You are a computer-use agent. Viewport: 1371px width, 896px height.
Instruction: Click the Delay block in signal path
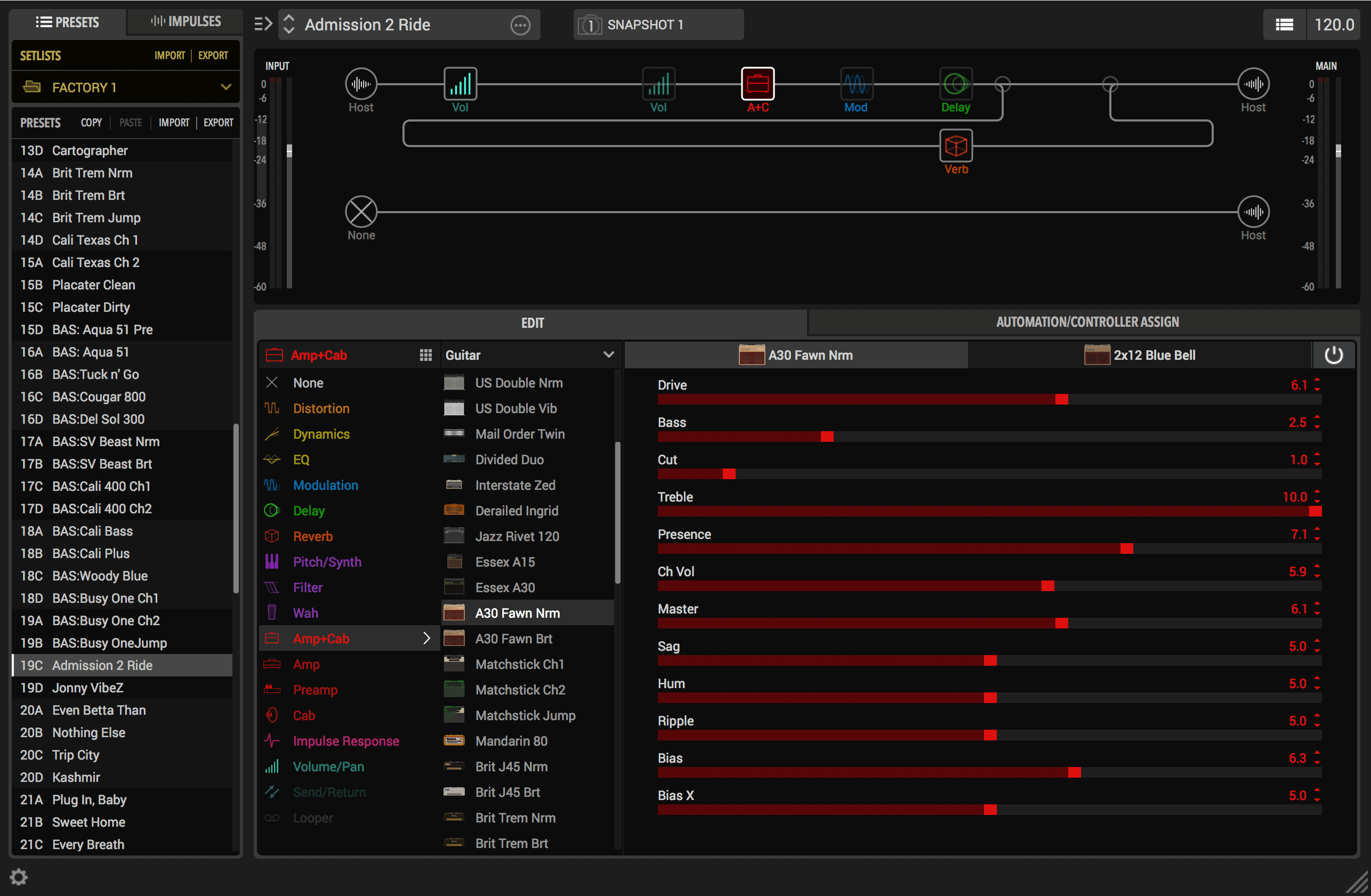pos(955,84)
